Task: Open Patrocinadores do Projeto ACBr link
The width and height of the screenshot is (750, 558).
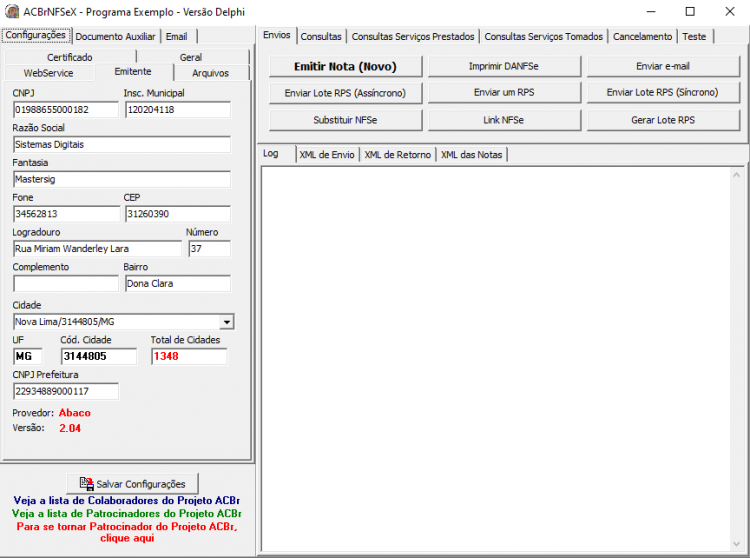Action: [127, 513]
